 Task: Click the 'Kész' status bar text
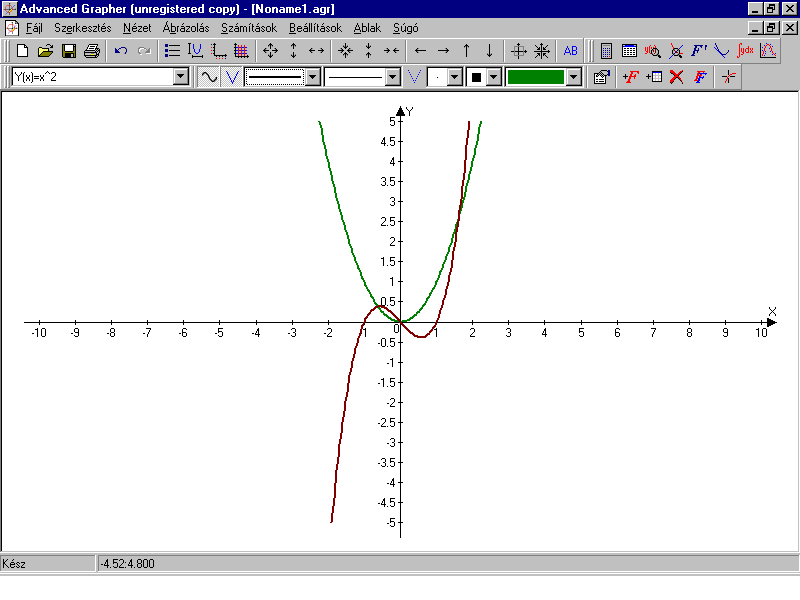(x=14, y=564)
